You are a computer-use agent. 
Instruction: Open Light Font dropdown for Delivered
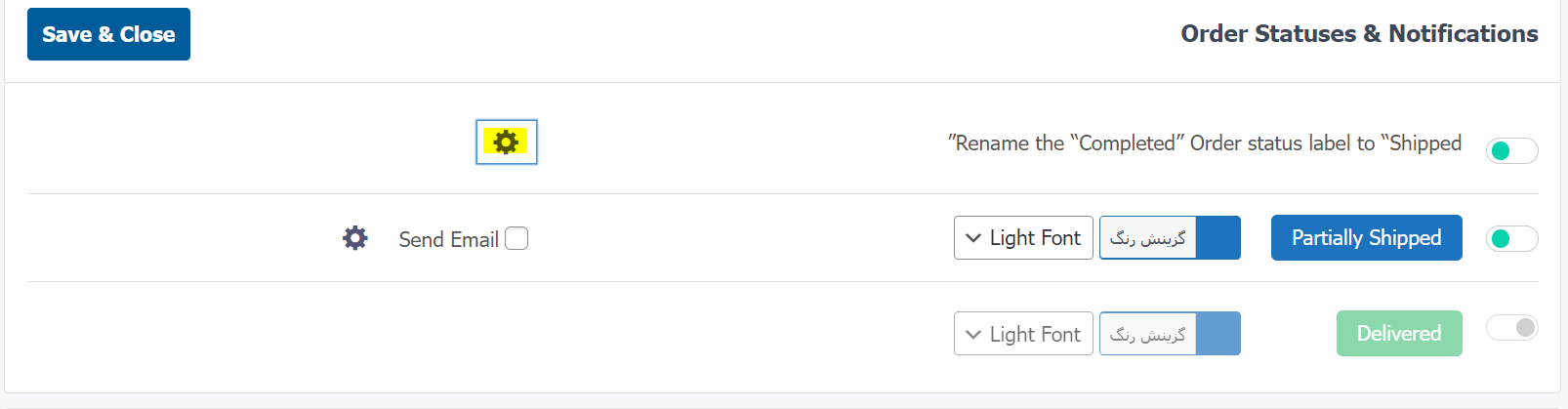(x=1023, y=334)
